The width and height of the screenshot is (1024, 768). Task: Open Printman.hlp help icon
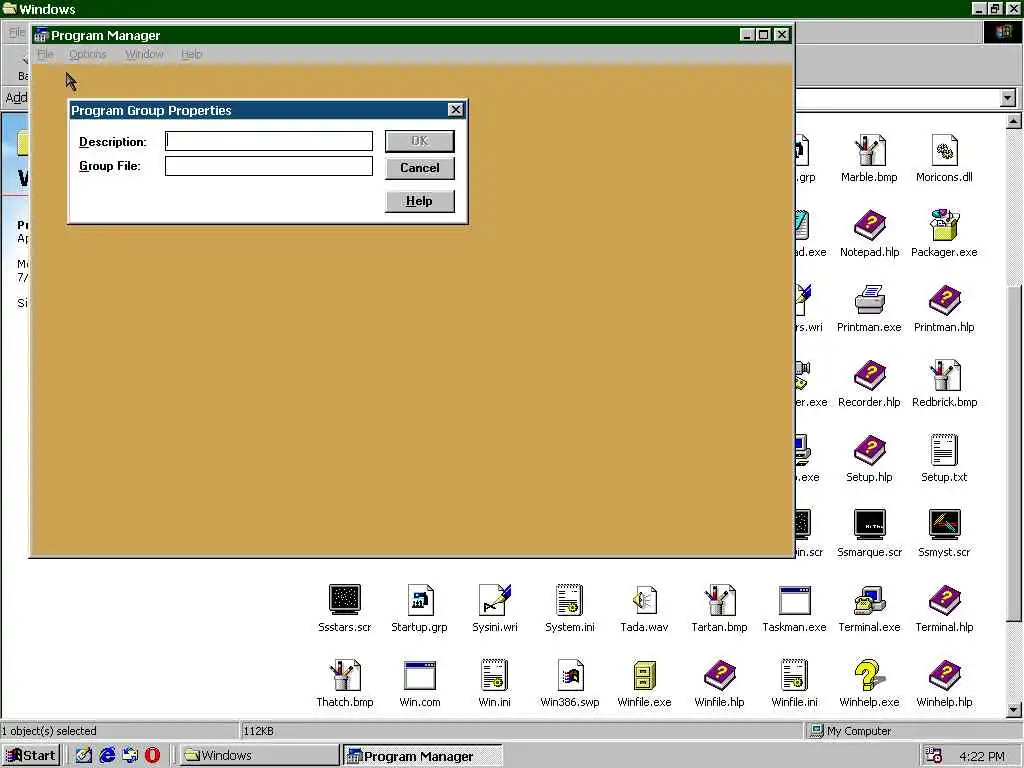[x=944, y=300]
